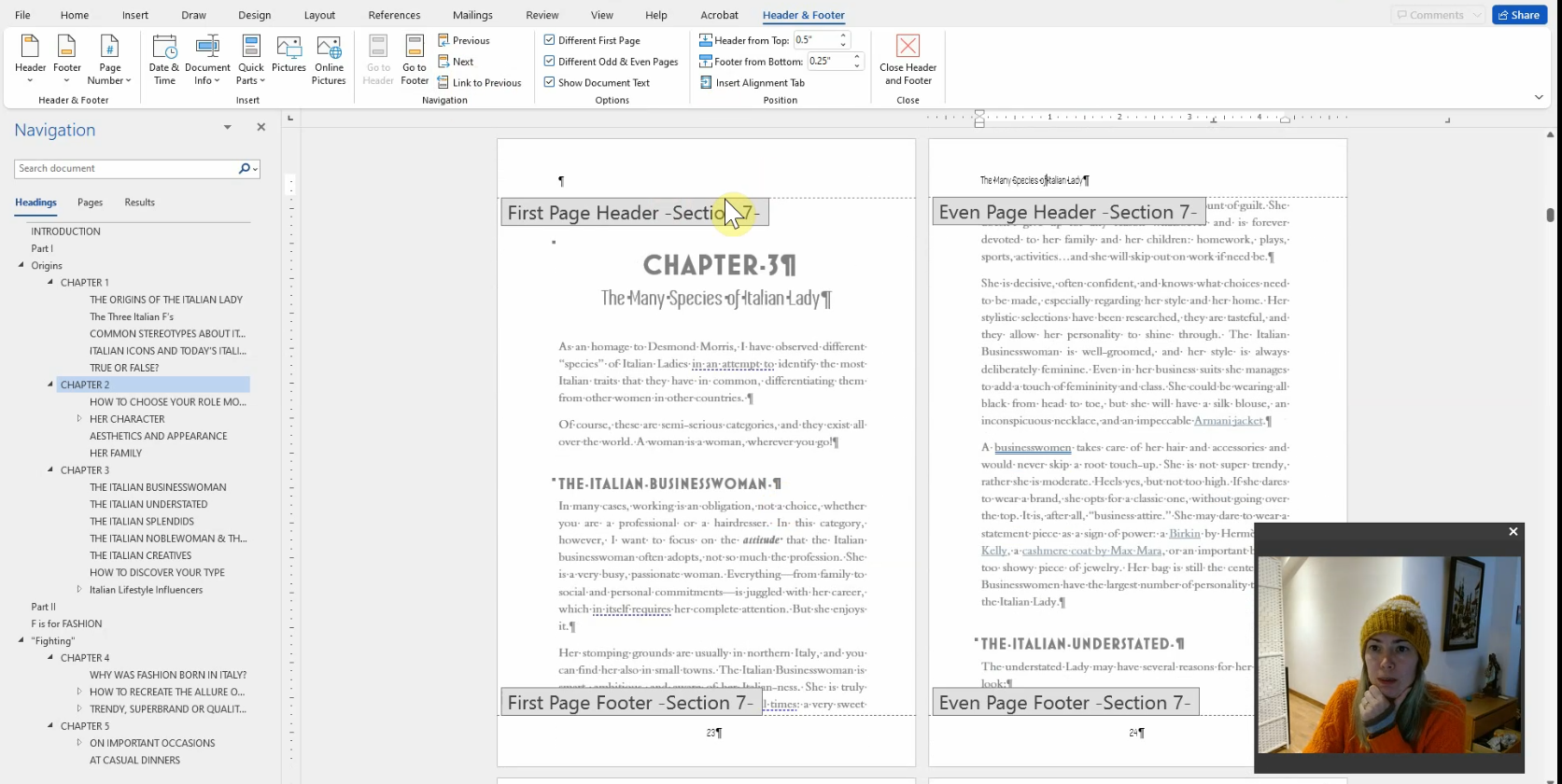Jump to THE ITALIAN BUSINESSWOMAN heading
This screenshot has width=1562, height=784.
[x=158, y=487]
